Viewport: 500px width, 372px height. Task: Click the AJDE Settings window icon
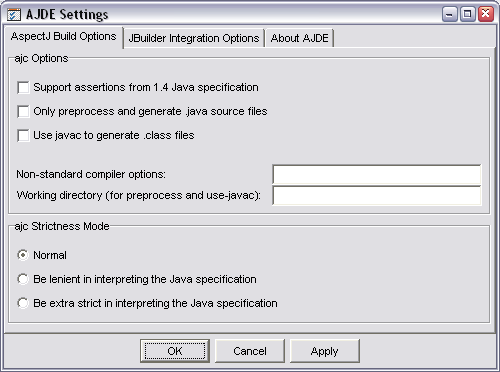click(14, 14)
